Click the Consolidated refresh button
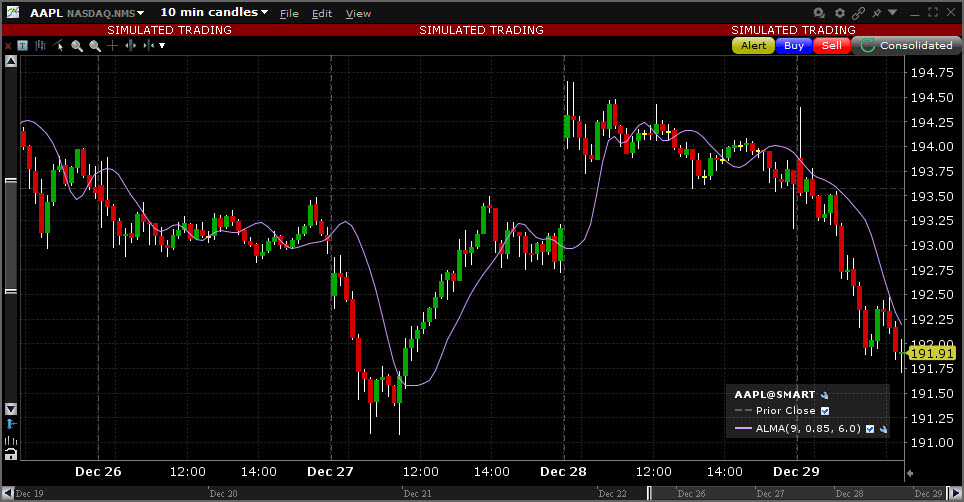Screen dimensions: 964x502 (x=907, y=45)
